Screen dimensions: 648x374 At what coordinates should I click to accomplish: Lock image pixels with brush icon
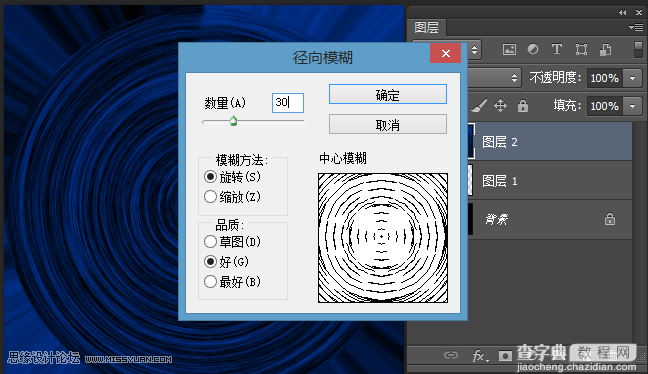click(479, 106)
